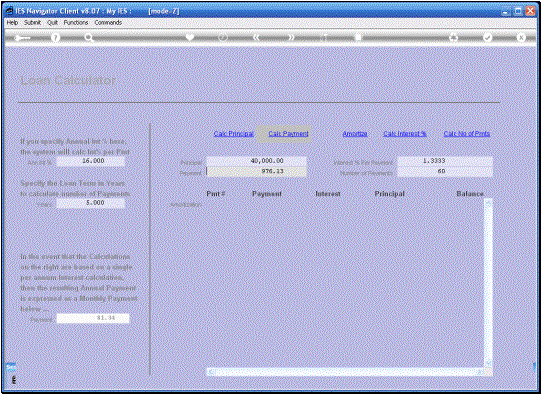Click the clock icon in toolbar
Viewport: 541px width, 394px height.
223,37
